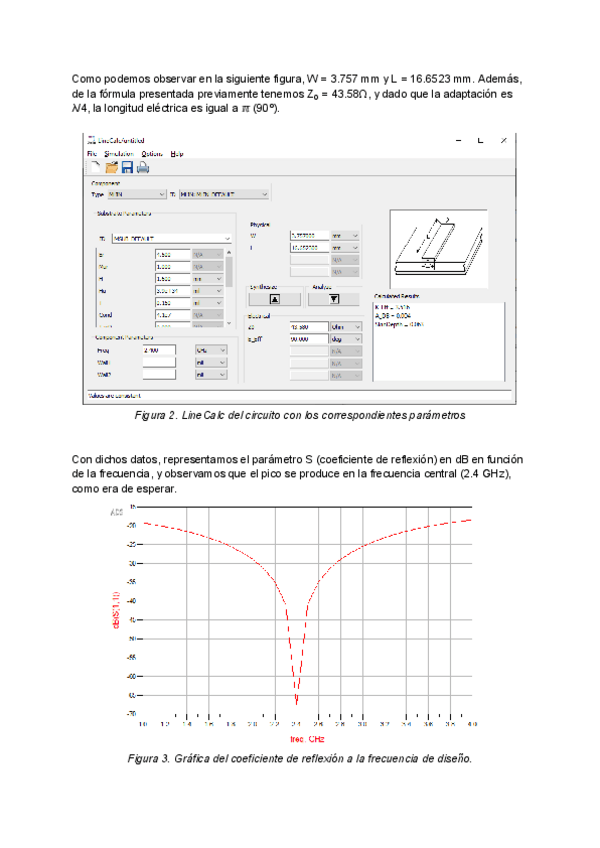Image resolution: width=600 pixels, height=848 pixels.
Task: Click the A_DB = 0.004 result line
Action: point(393,316)
